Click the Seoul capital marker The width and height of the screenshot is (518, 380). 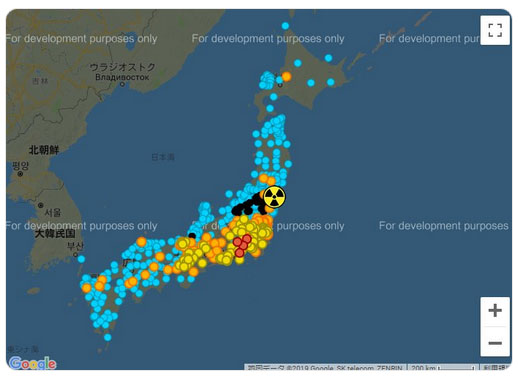coord(41,205)
